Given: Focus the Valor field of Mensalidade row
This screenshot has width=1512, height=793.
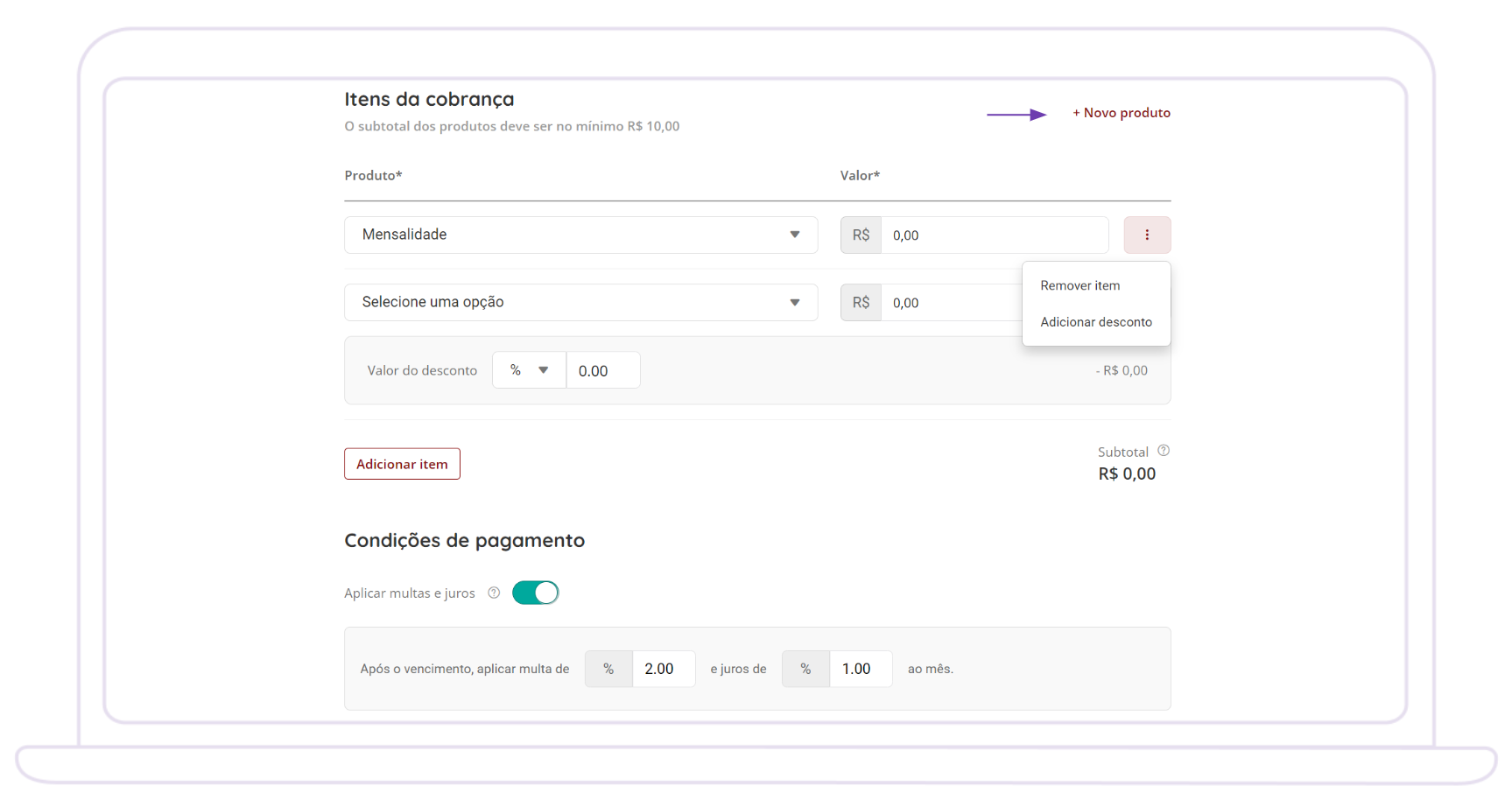Looking at the screenshot, I should (995, 235).
